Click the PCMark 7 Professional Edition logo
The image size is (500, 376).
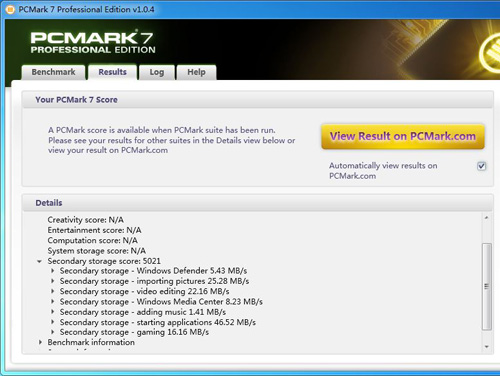point(93,42)
